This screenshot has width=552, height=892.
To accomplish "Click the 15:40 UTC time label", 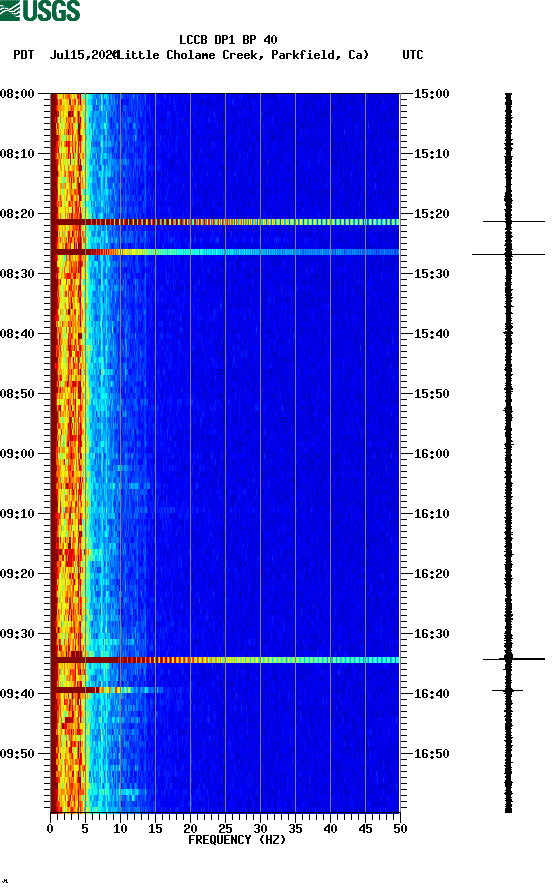I will (431, 333).
